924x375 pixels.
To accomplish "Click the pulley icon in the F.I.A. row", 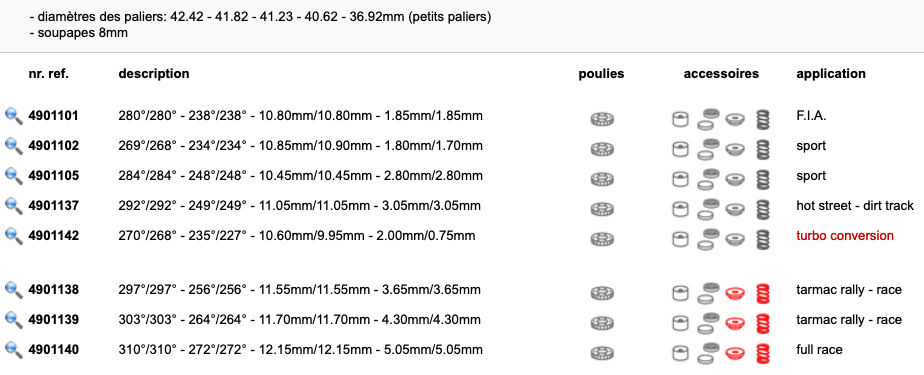I will click(602, 119).
